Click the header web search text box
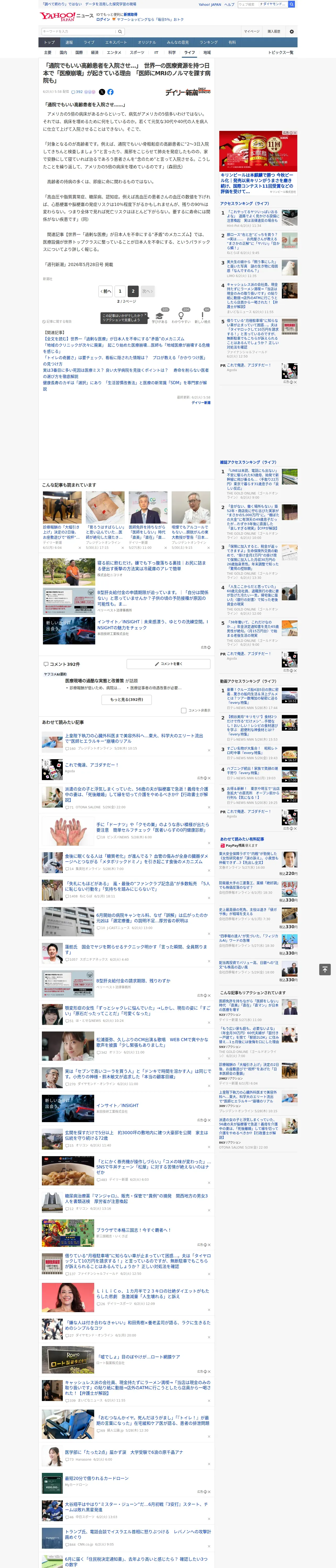This screenshot has height=1568, width=336. coord(262,4)
